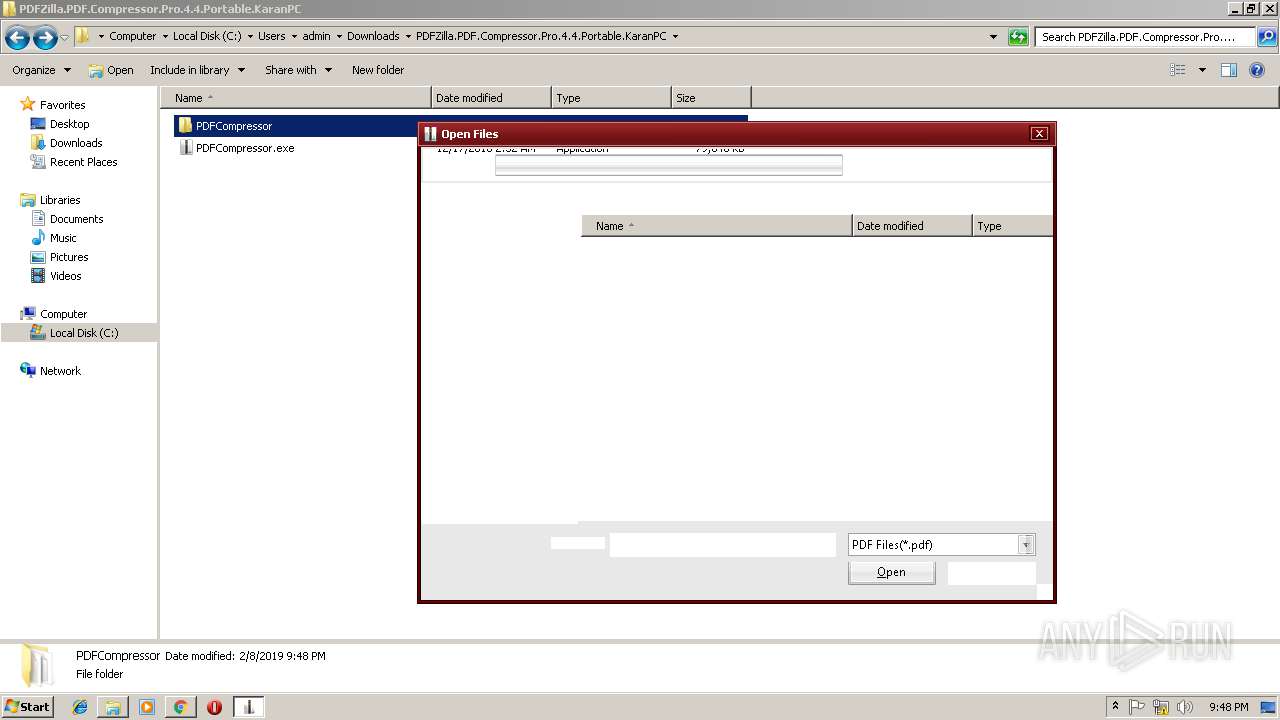Open the Music library
The height and width of the screenshot is (720, 1280).
[x=63, y=238]
